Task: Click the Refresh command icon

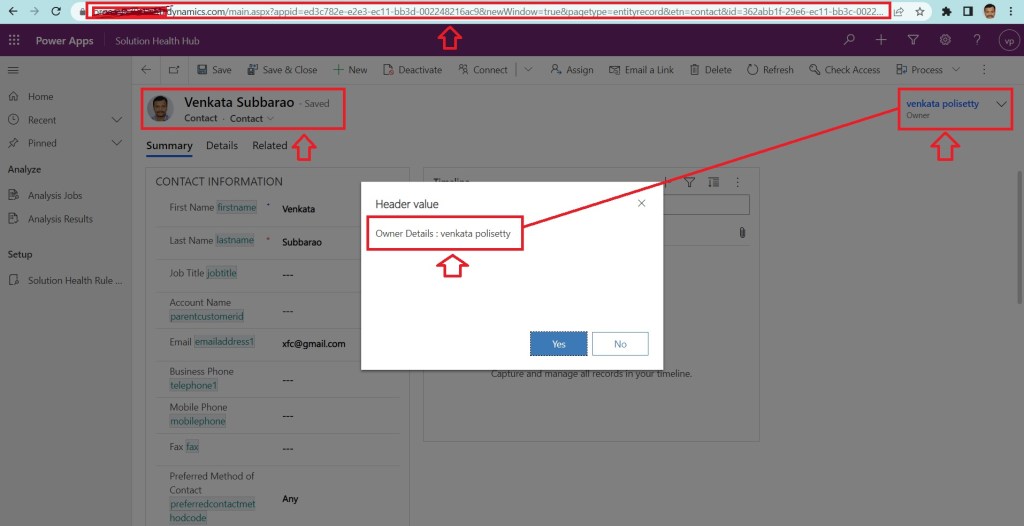Action: click(752, 70)
